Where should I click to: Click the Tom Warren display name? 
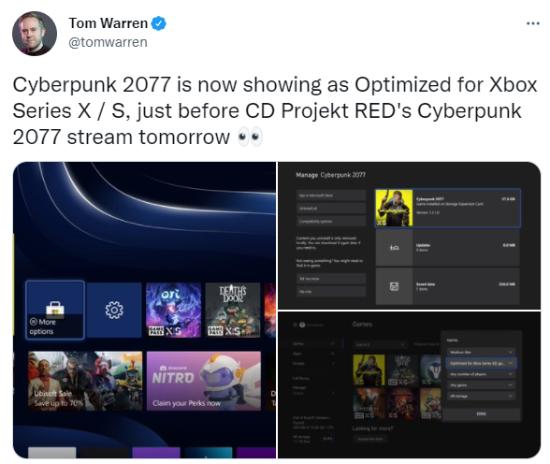tap(108, 23)
